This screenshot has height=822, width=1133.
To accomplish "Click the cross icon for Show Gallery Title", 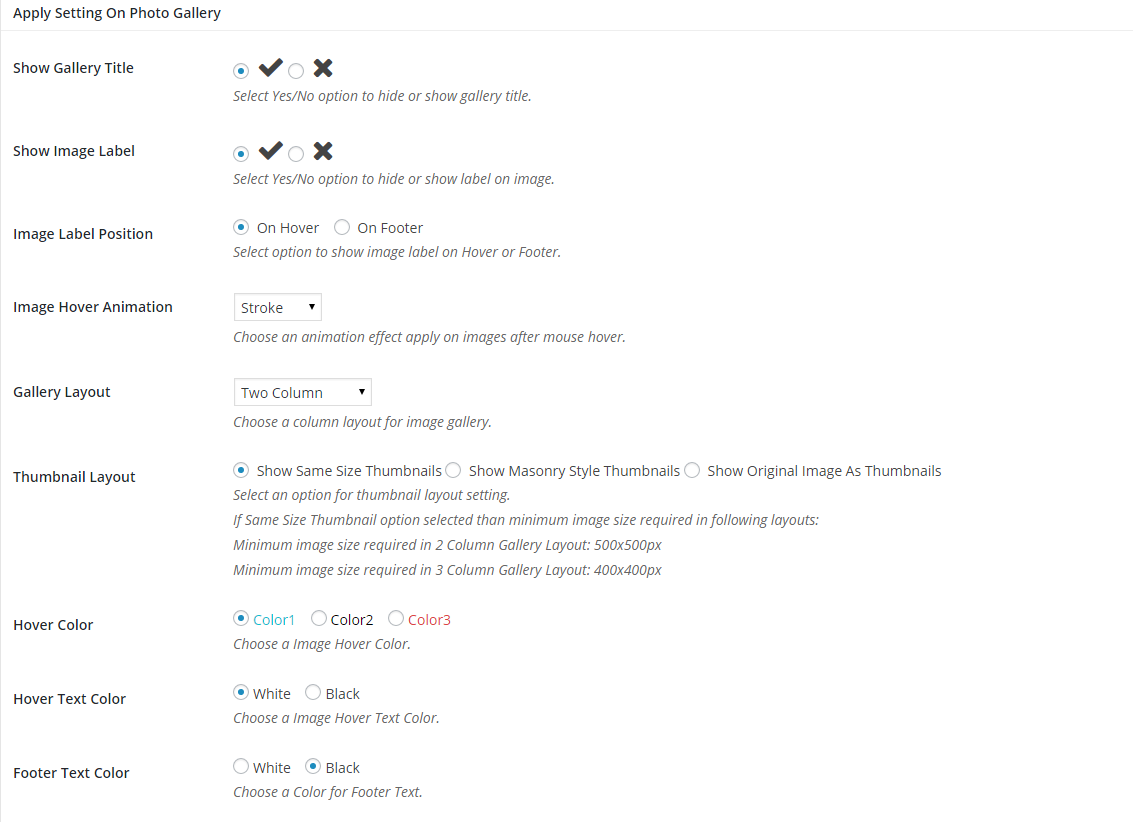I will point(322,68).
